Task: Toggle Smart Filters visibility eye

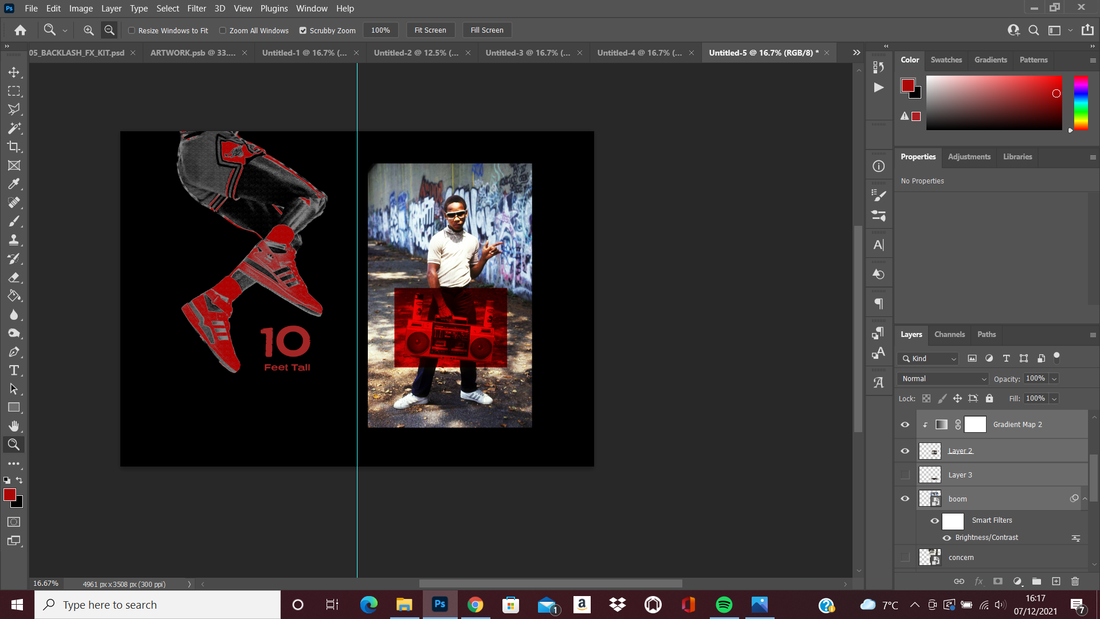Action: click(934, 521)
